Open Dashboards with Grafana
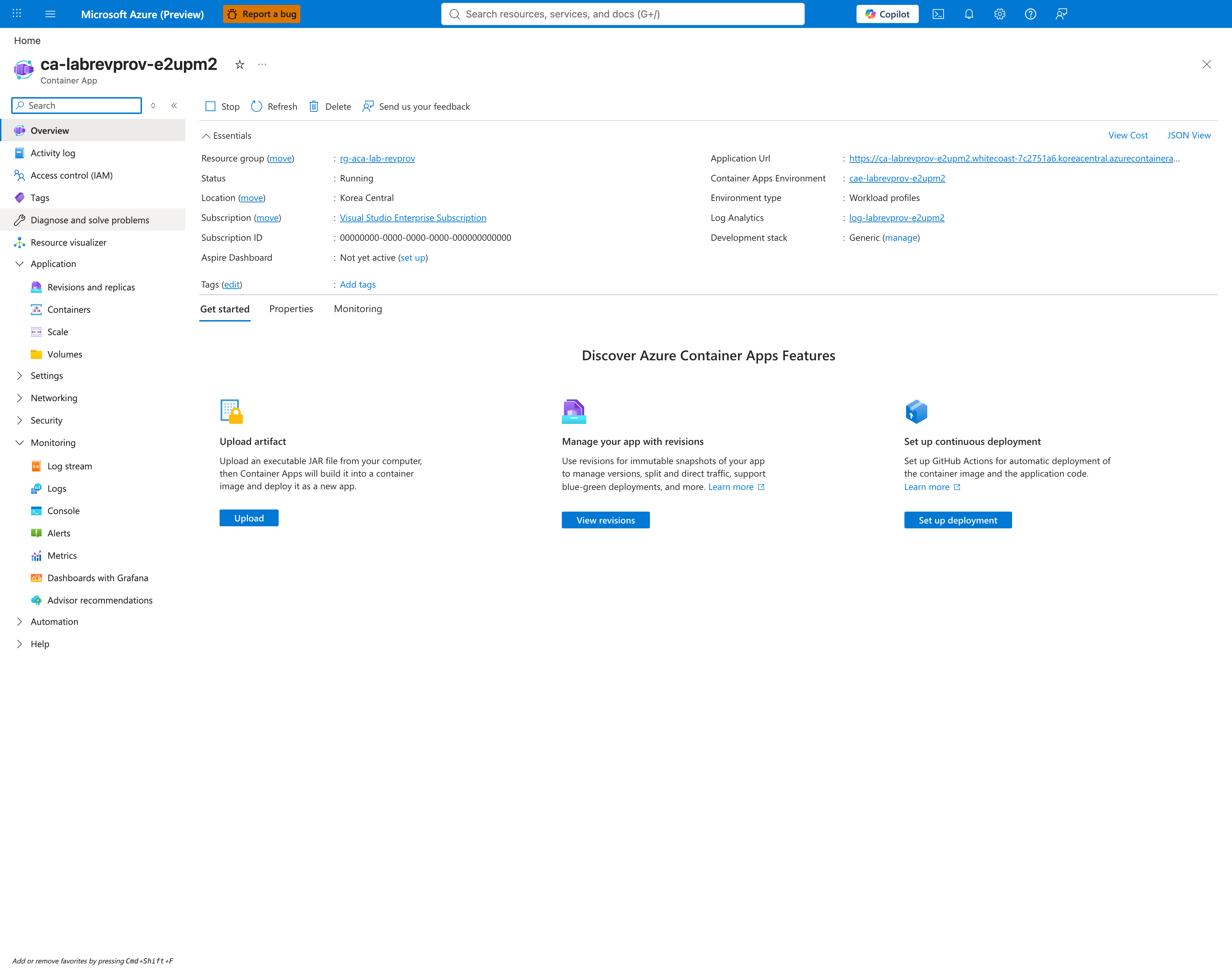 (98, 578)
